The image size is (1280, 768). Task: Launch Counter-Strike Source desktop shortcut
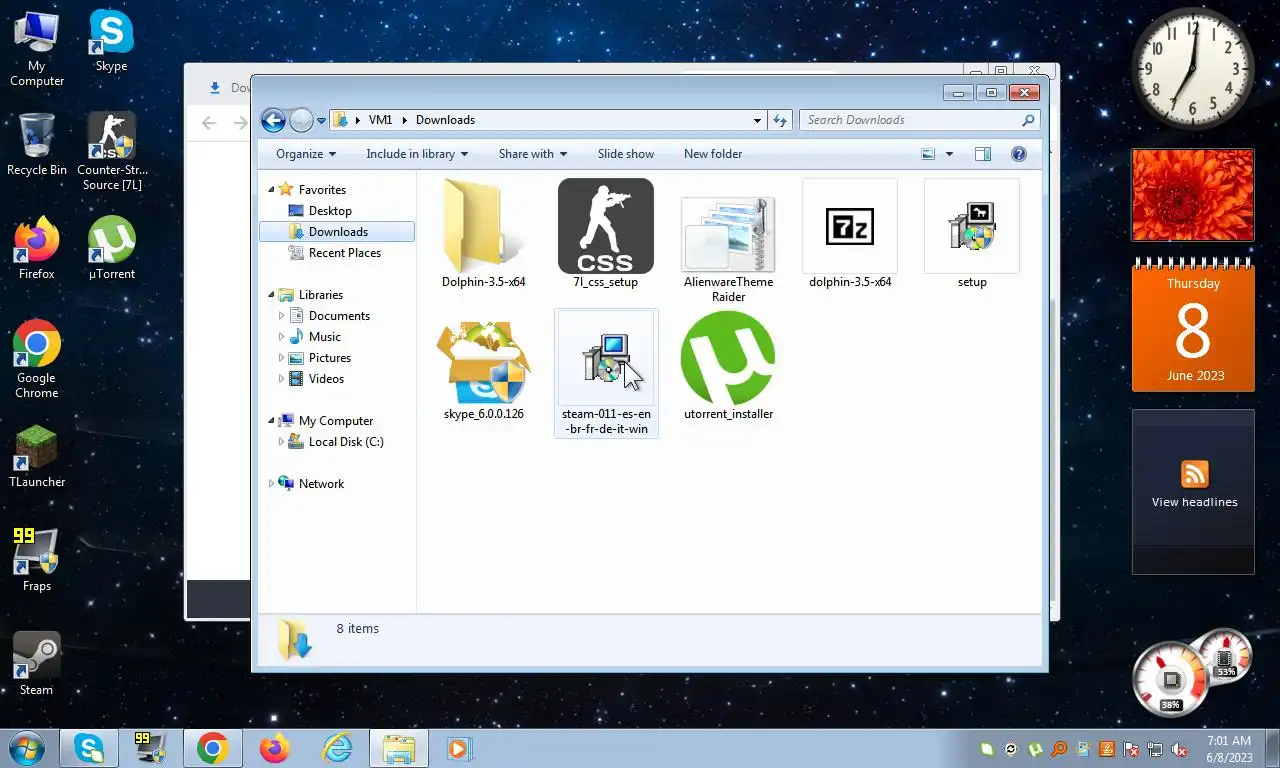point(111,152)
